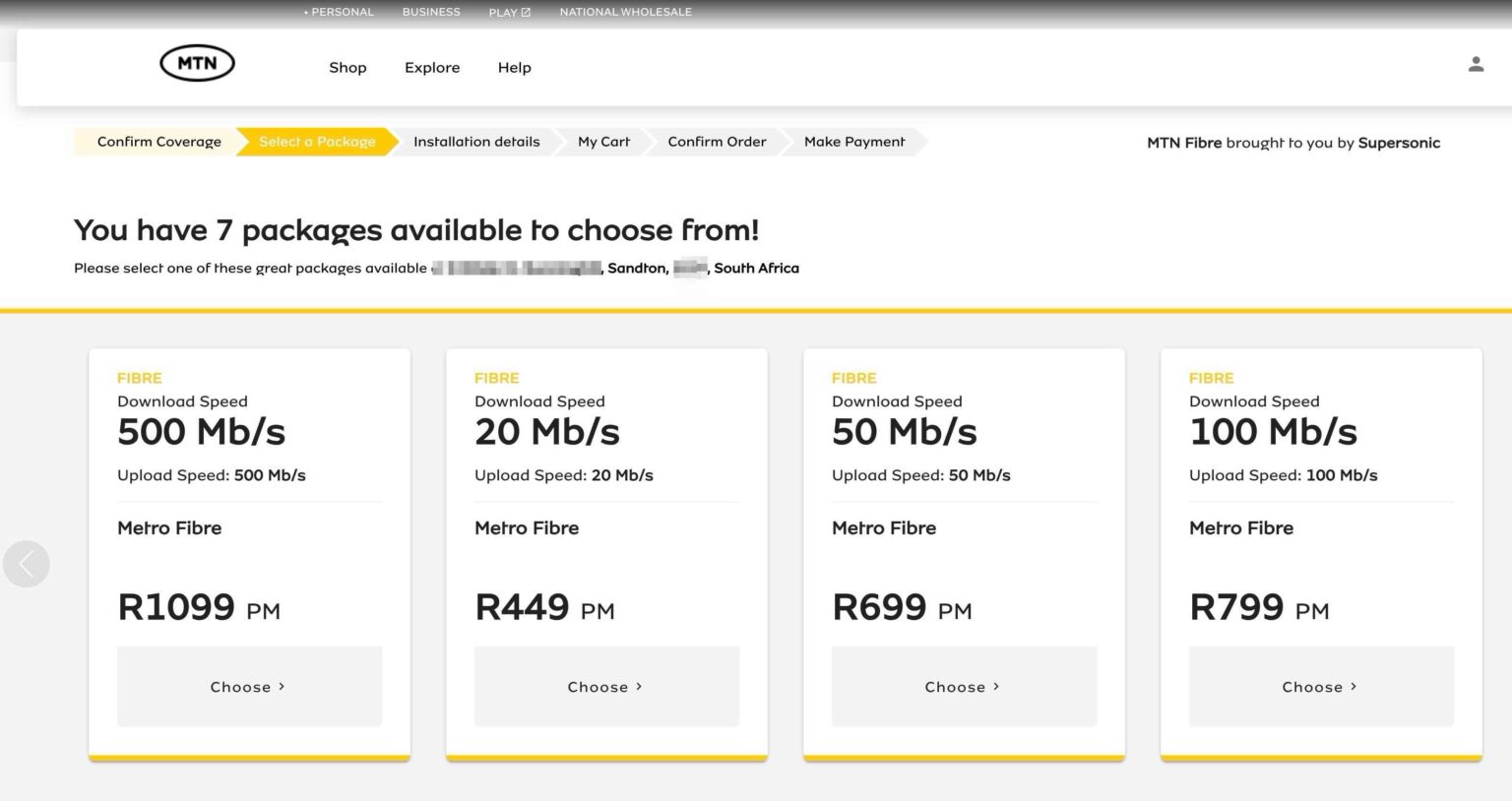The image size is (1512, 801).
Task: Click the chevron inside the R1099 Choose button
Action: (x=281, y=686)
